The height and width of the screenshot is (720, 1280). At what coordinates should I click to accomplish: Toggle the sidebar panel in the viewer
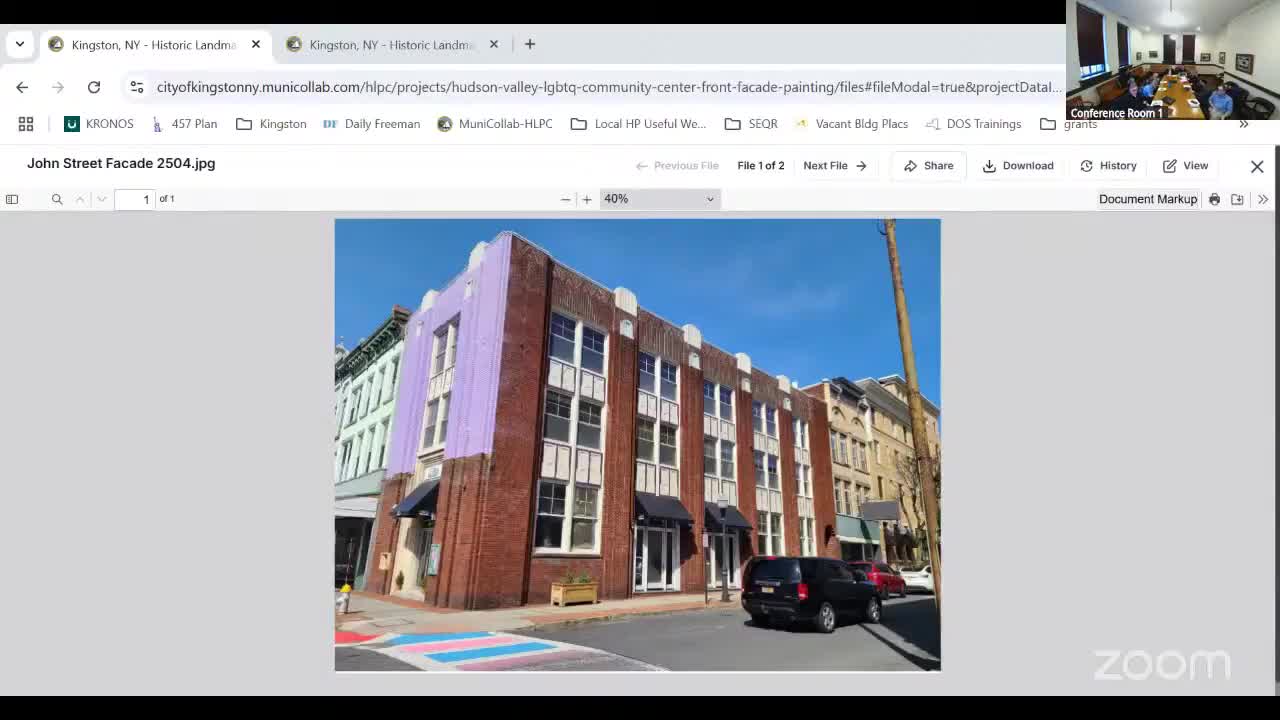click(12, 199)
